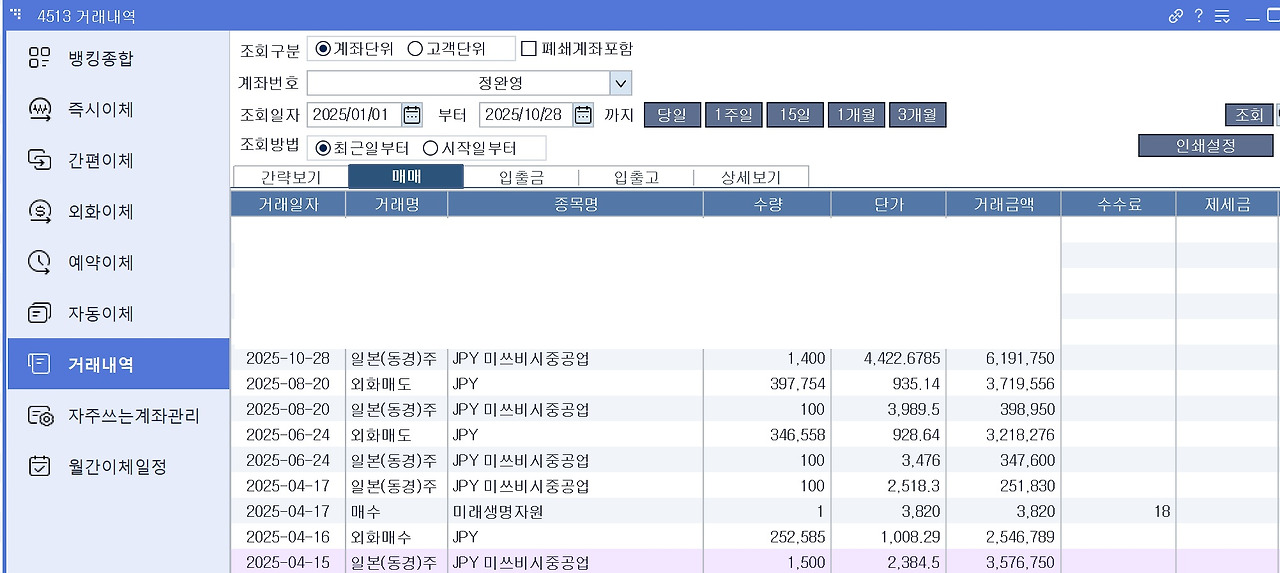
Task: Click price 4,422.6785 cell
Action: [x=888, y=358]
